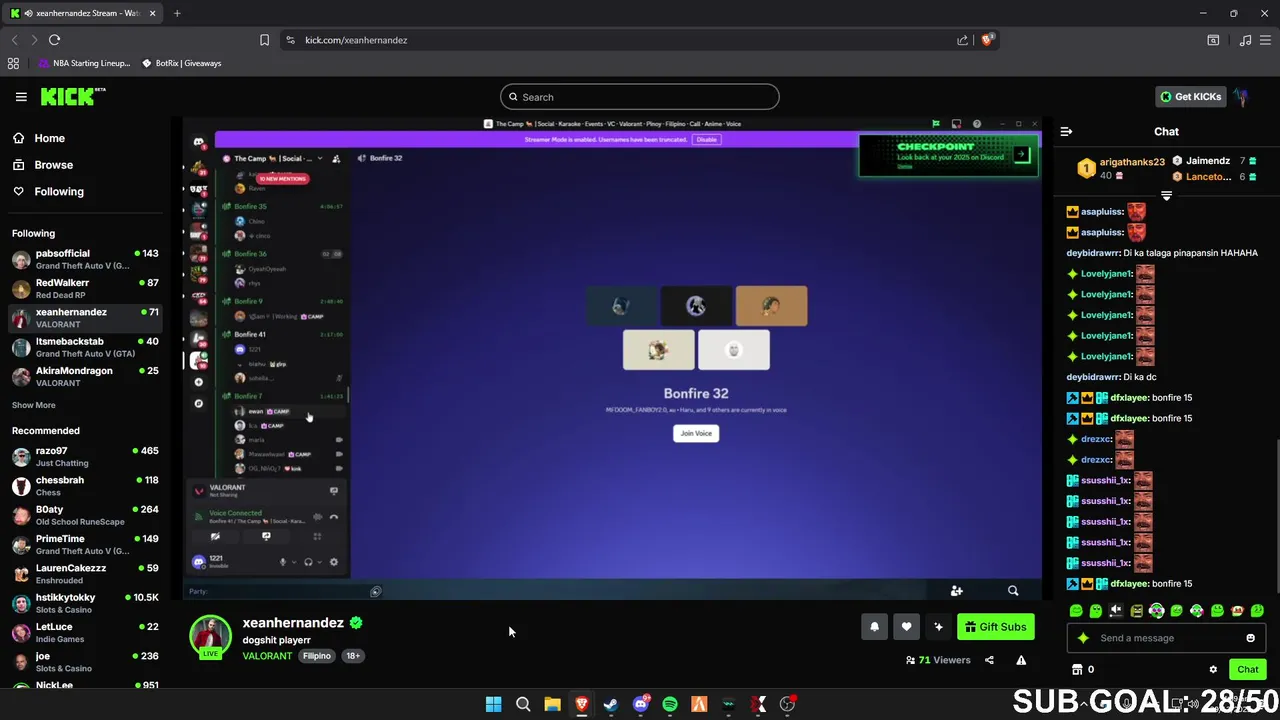Collapse the chat panel with arrow icon
Image resolution: width=1280 pixels, height=720 pixels.
pos(1066,131)
